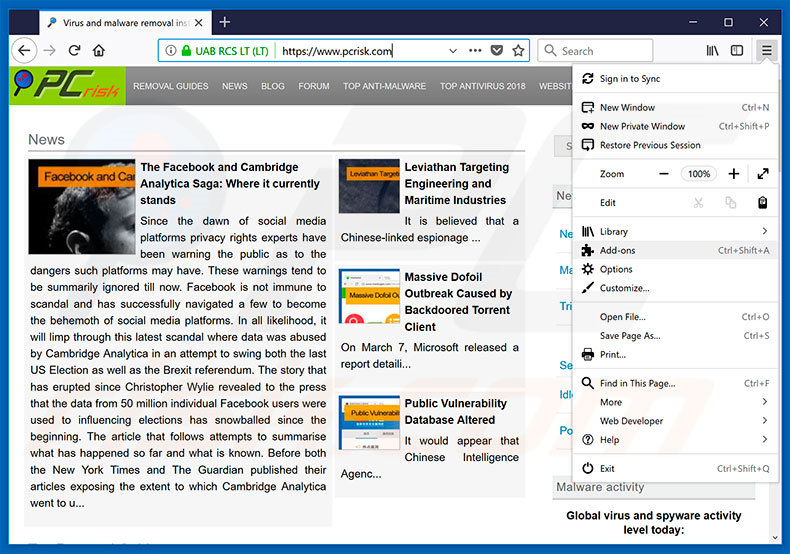Click the hamburger menu button
Image resolution: width=790 pixels, height=554 pixels.
tap(766, 50)
